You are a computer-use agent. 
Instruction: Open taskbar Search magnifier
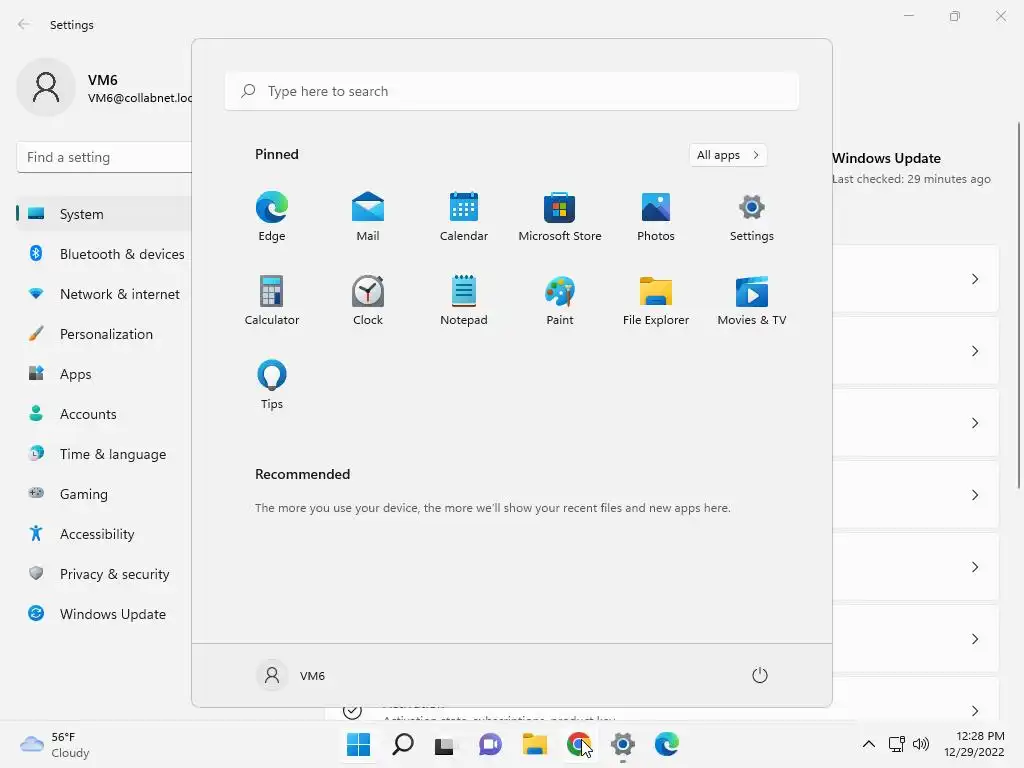tap(402, 744)
